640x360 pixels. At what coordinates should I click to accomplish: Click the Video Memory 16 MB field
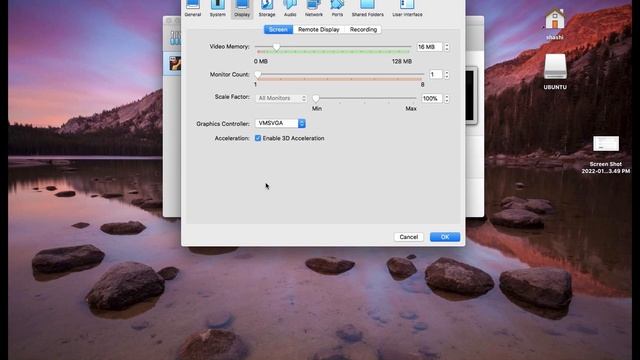(x=429, y=47)
